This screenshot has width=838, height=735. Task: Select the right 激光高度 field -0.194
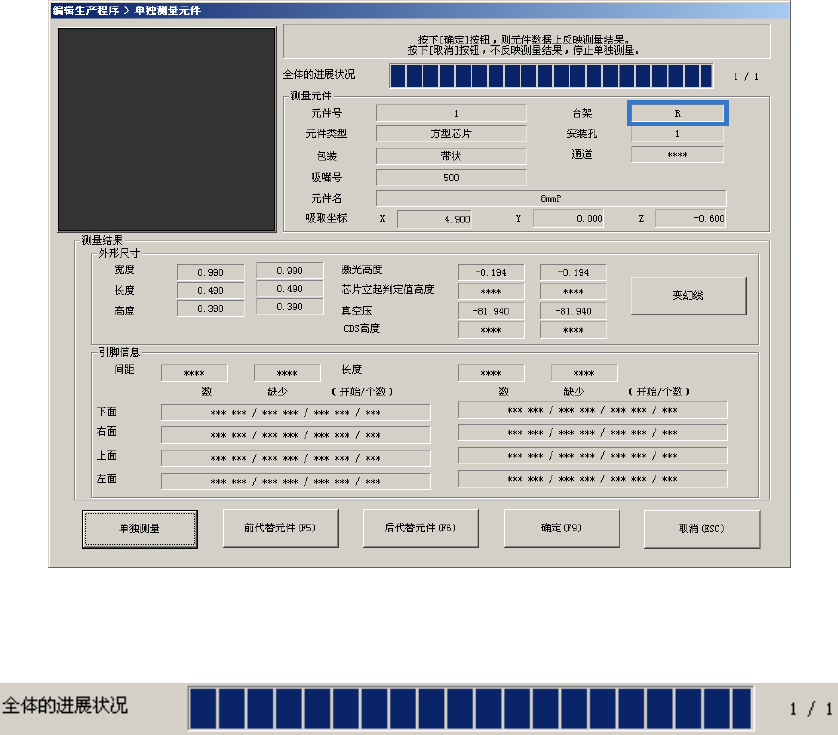[573, 273]
